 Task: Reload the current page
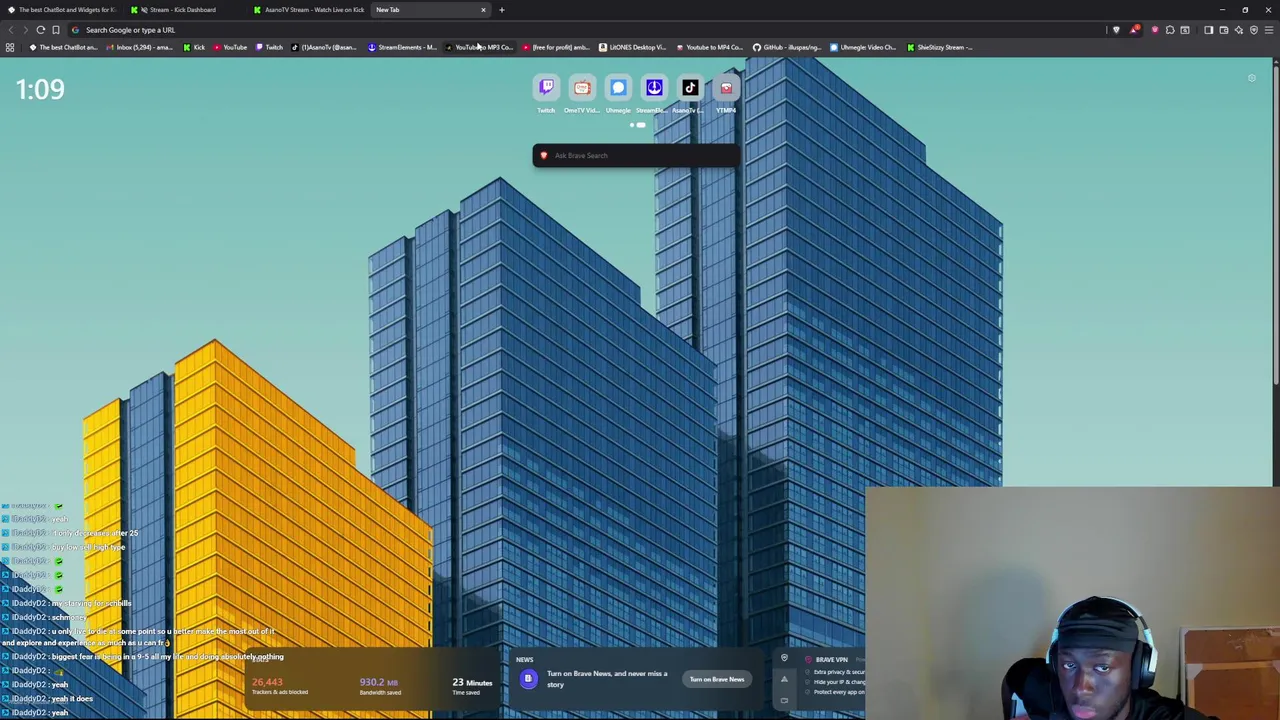[x=41, y=30]
